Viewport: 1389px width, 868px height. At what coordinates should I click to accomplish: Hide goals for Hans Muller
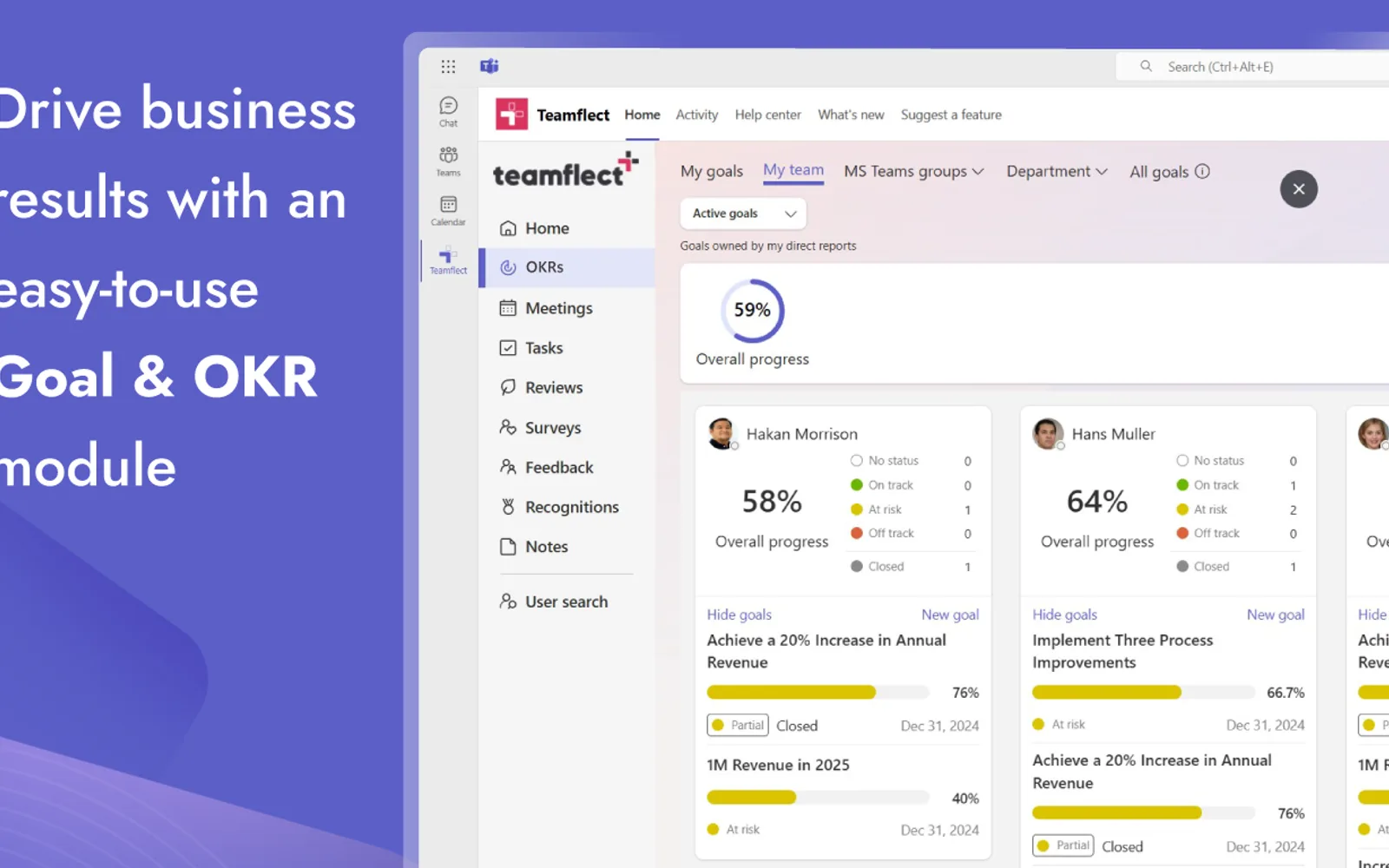(x=1064, y=615)
